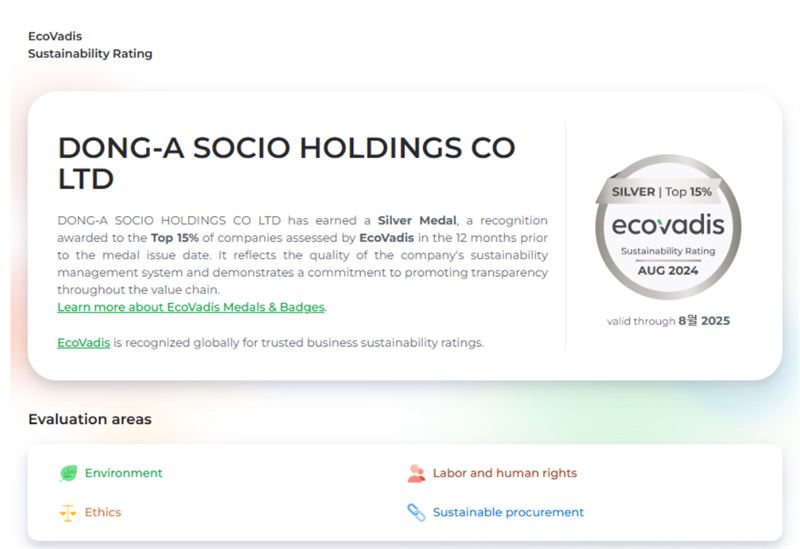Click the AUG 2024 date on the medal
800x549 pixels.
668,270
